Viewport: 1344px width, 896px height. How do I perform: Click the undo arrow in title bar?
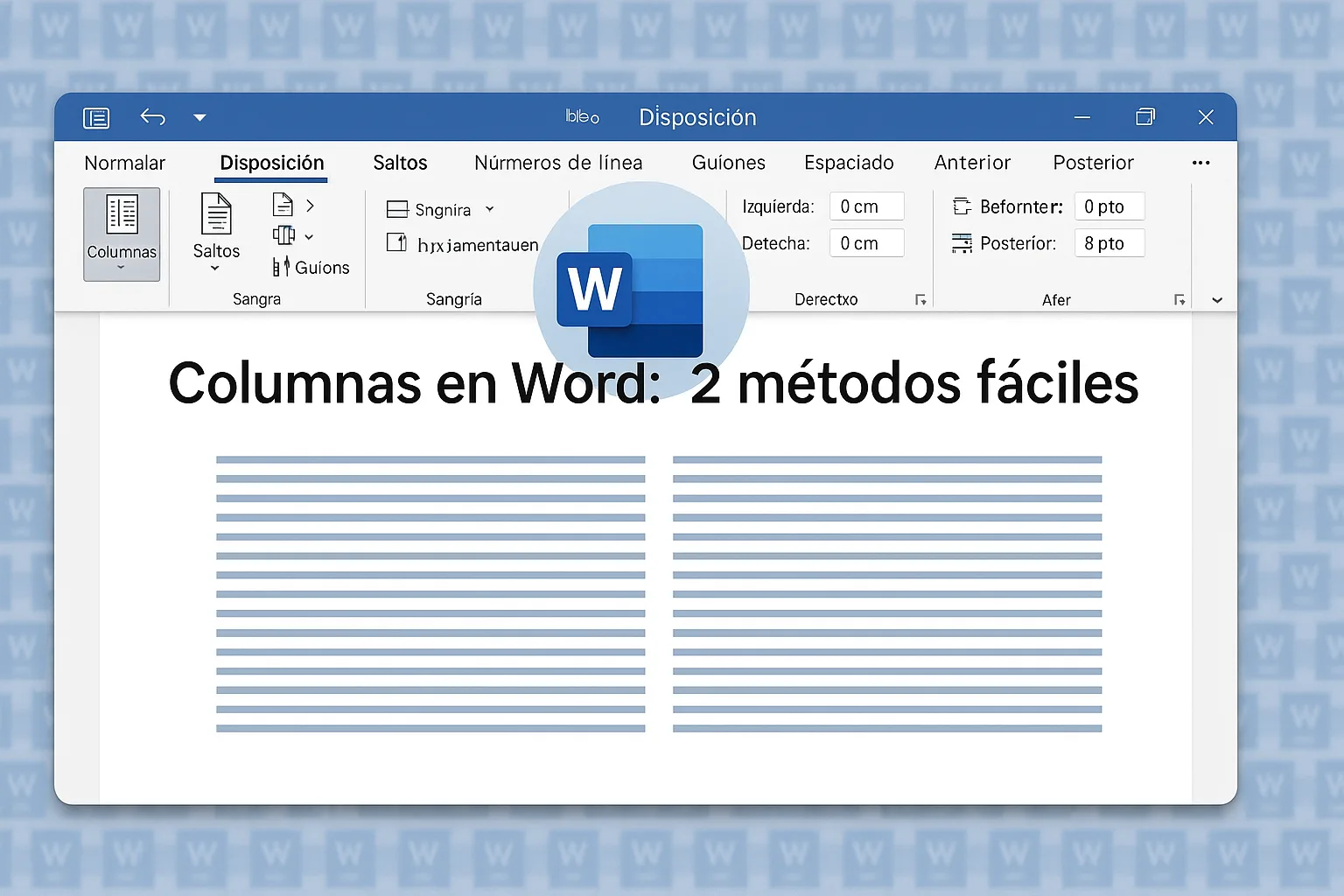153,117
